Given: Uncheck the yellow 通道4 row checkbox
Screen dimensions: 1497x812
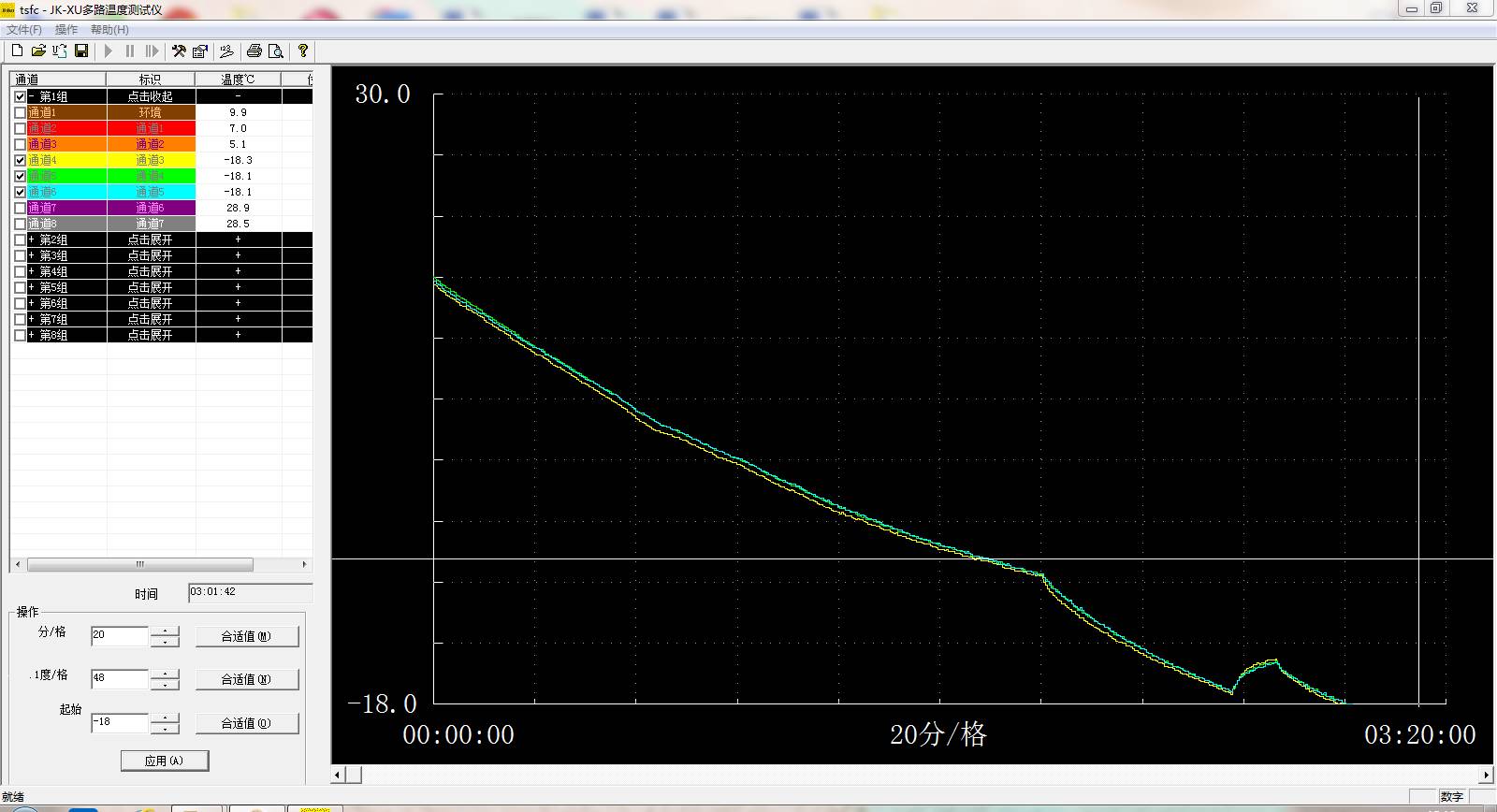Looking at the screenshot, I should click(x=21, y=160).
